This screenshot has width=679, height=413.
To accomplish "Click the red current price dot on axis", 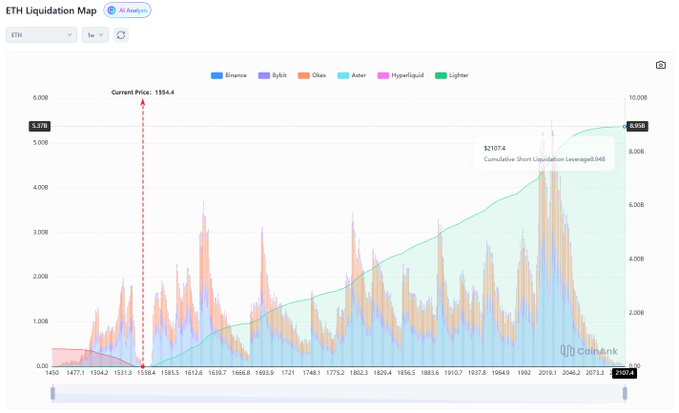I will coord(142,366).
